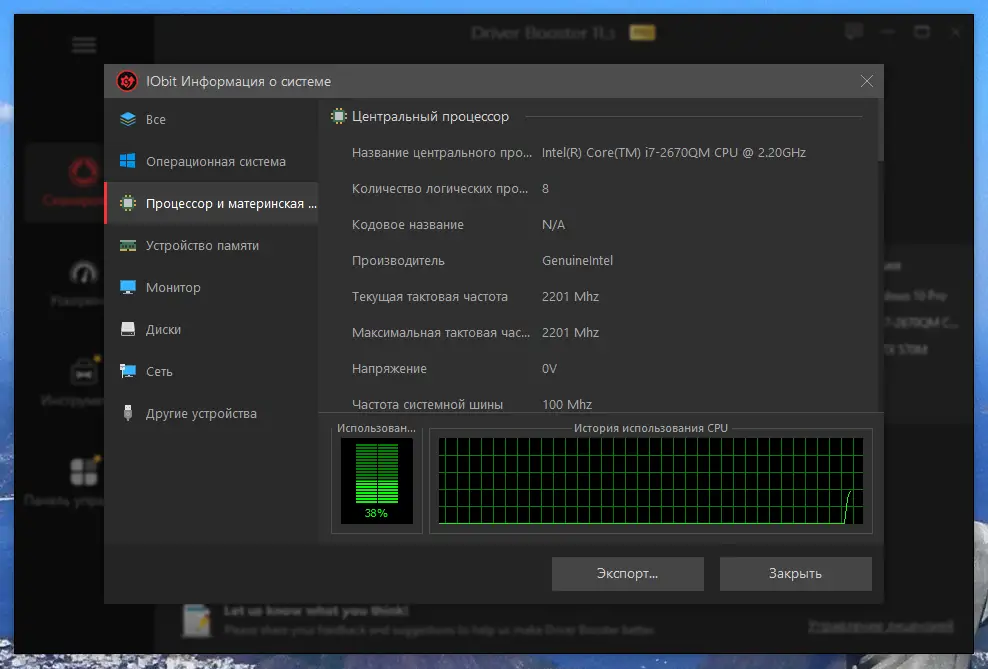The width and height of the screenshot is (988, 669).
Task: Click the red scan icon in Driver Booster sidebar
Action: (84, 171)
